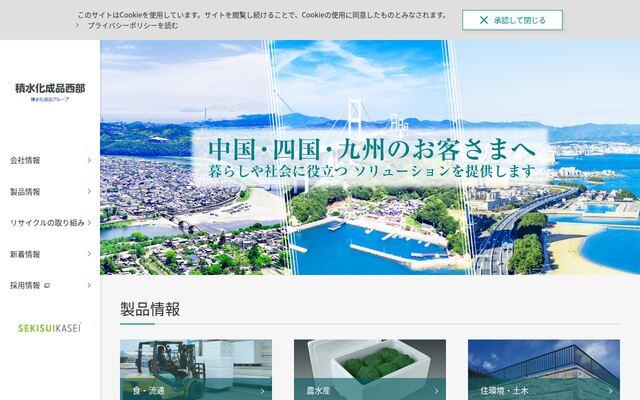Click the arrow on the 農水産 card
640x400 pixels.
click(x=436, y=391)
